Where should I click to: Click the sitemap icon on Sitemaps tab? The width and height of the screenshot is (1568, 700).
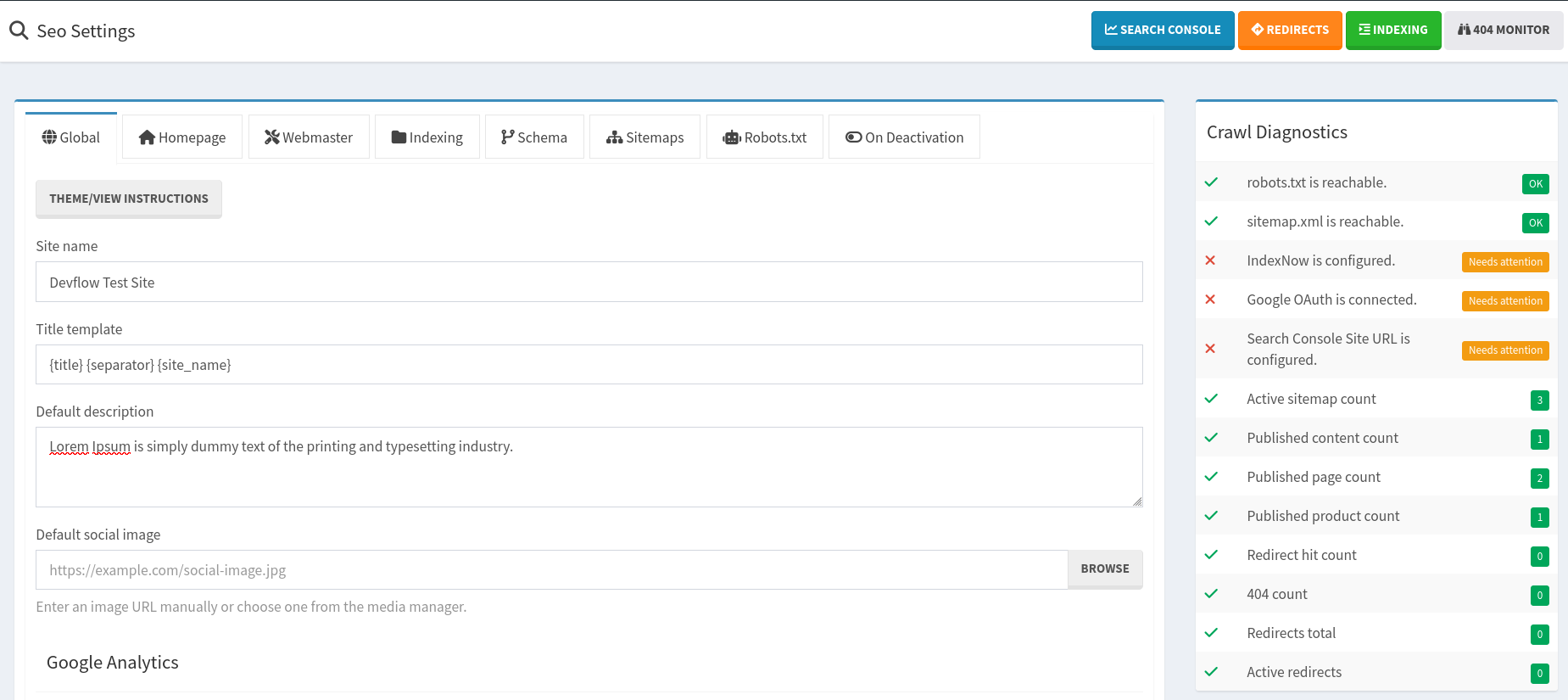[x=615, y=137]
